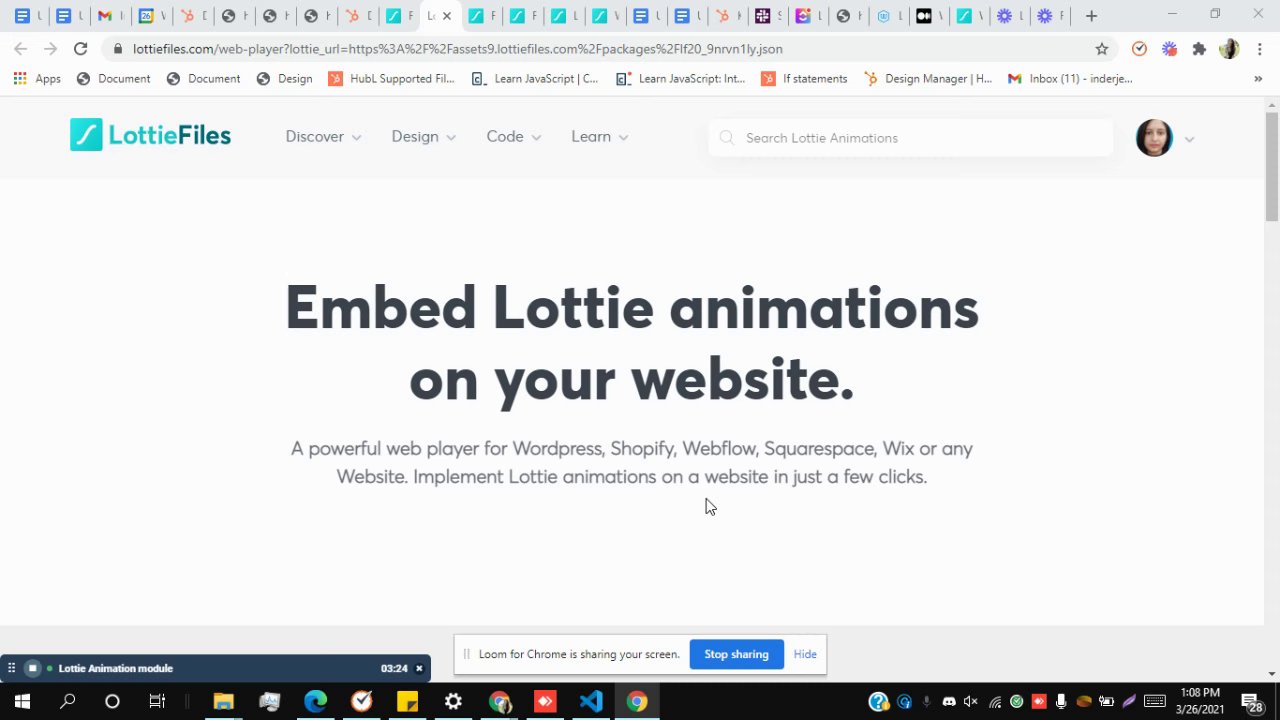The height and width of the screenshot is (720, 1280).
Task: Close the active LottieFiles tab
Action: (x=446, y=16)
